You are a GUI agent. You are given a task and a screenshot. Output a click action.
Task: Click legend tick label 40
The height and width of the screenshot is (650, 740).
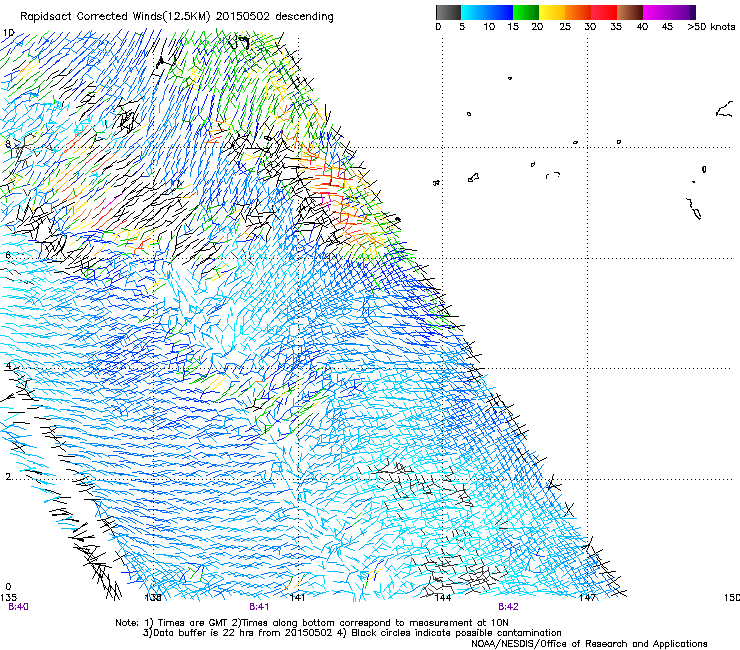642,27
